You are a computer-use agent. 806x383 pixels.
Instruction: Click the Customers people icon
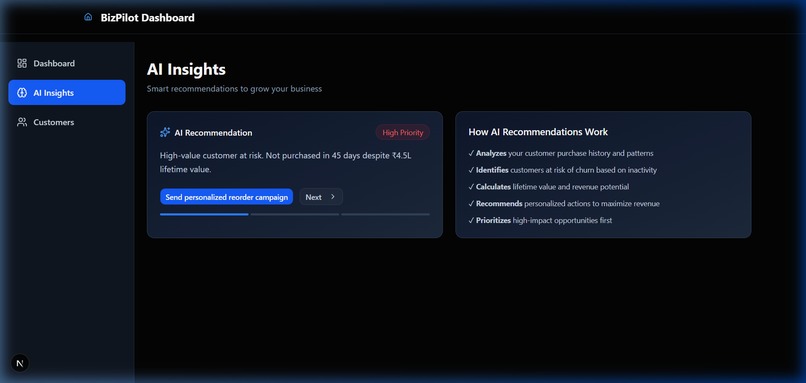coord(22,122)
